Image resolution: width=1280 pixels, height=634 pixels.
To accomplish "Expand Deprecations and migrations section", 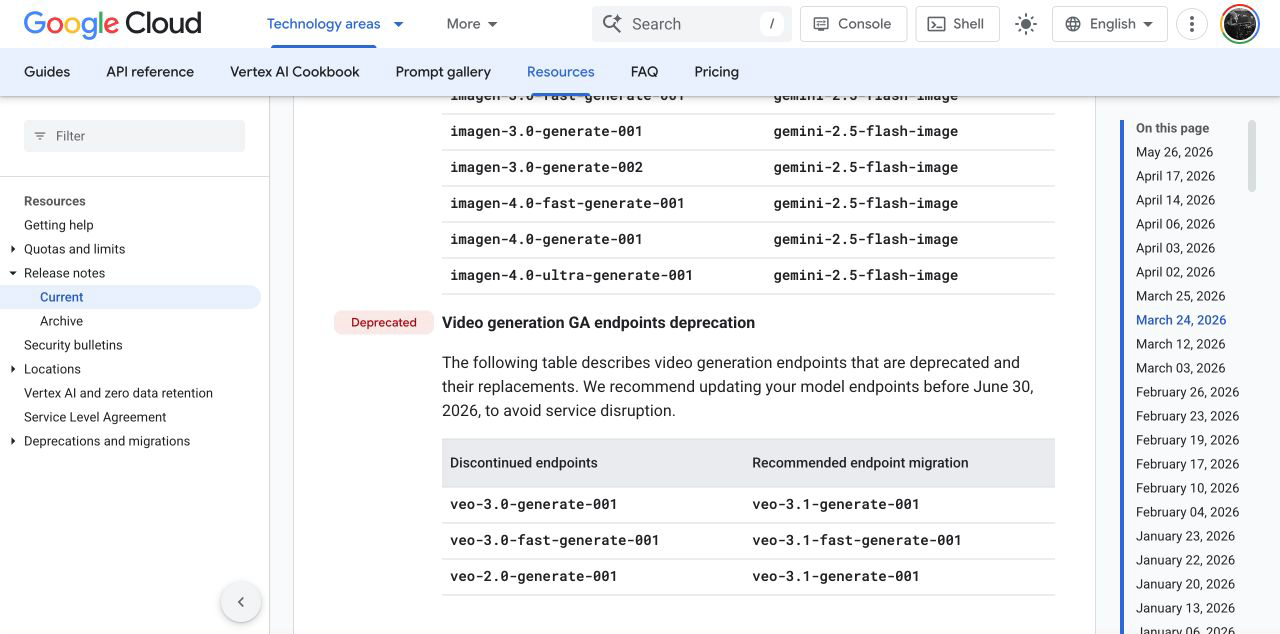I will point(13,441).
